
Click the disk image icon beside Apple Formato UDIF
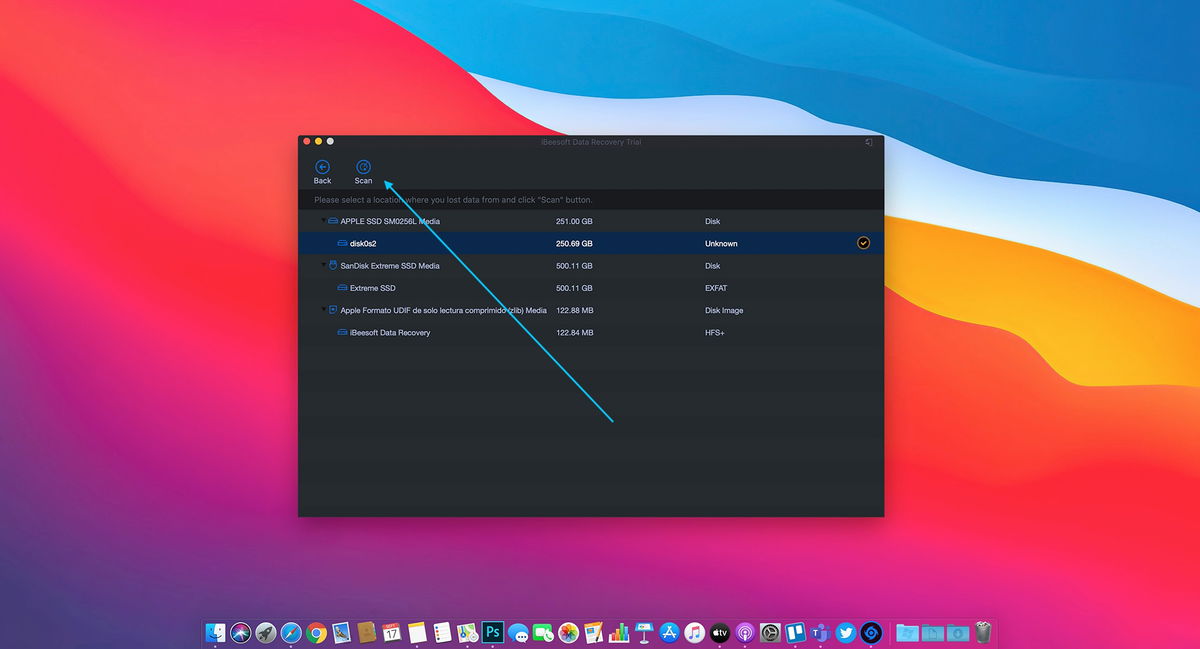point(333,310)
